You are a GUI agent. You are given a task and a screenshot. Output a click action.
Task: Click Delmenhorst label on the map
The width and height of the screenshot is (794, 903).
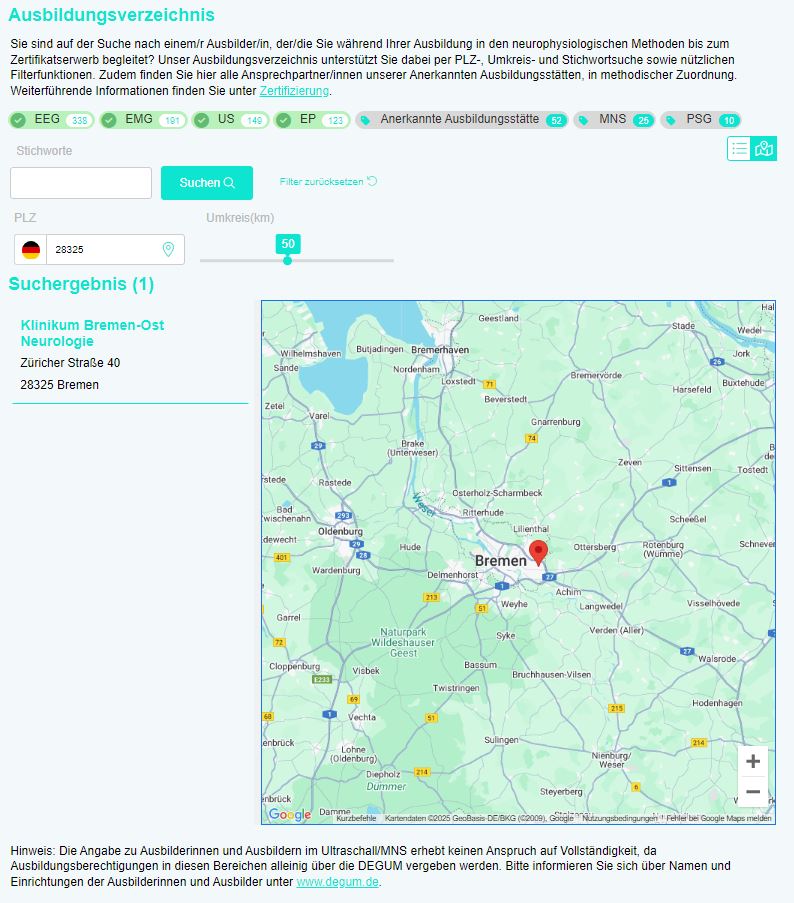point(453,575)
